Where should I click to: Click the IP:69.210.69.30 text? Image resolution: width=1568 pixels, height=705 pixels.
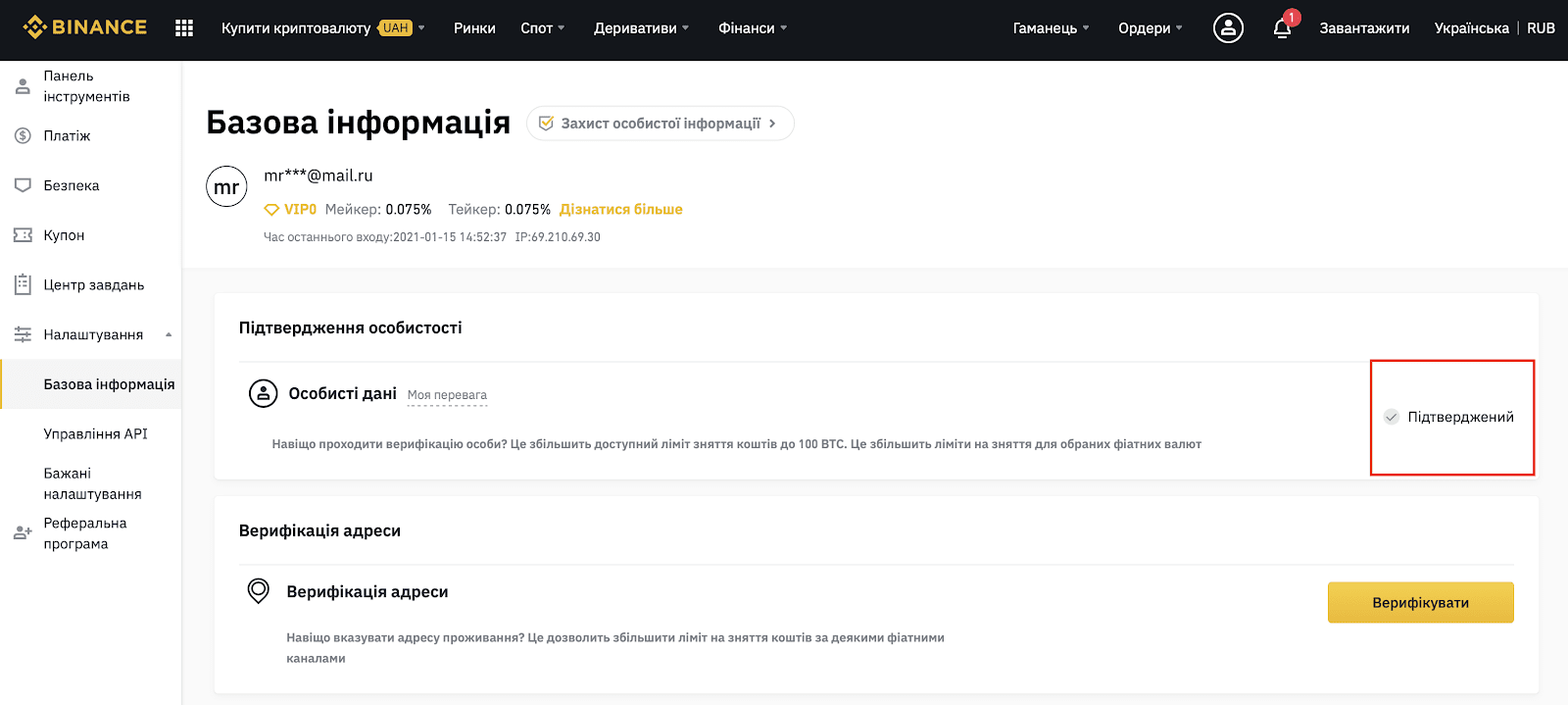click(x=558, y=237)
